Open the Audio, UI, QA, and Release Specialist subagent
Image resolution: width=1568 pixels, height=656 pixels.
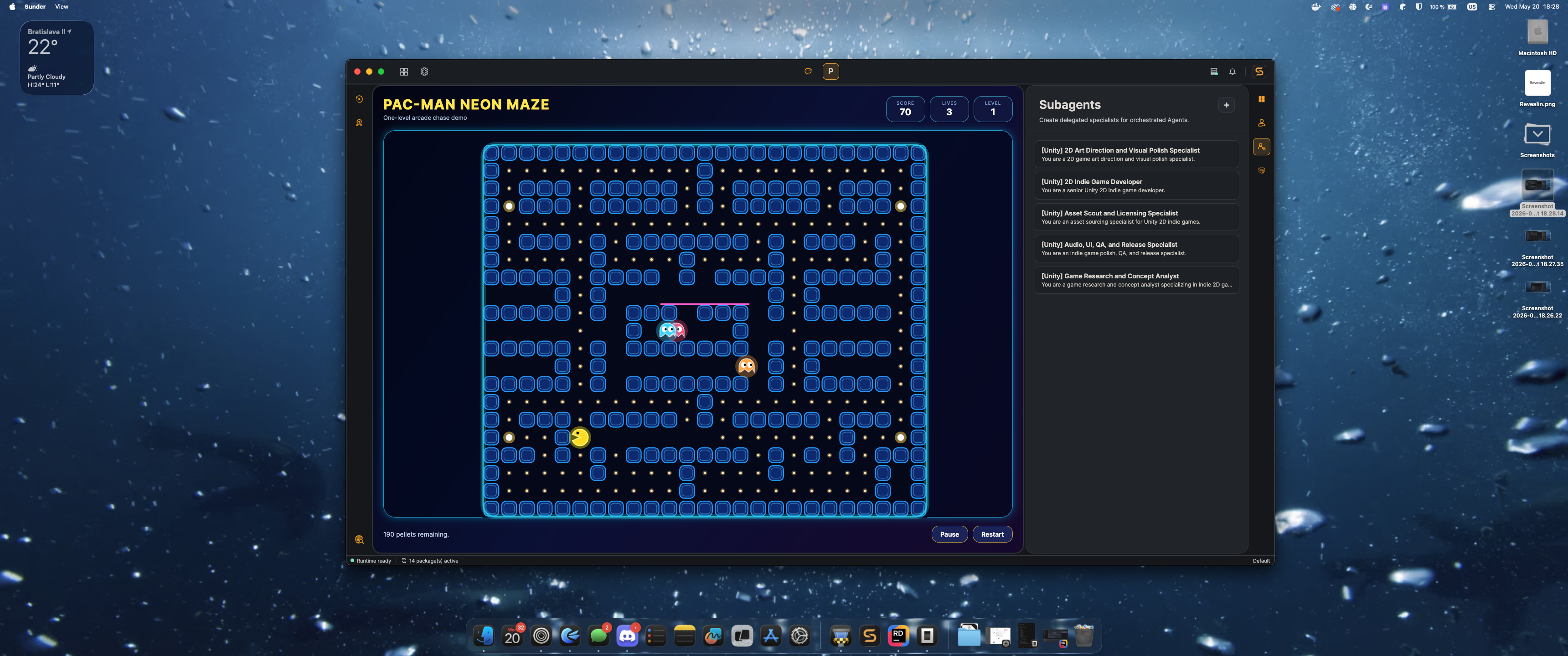(x=1136, y=249)
